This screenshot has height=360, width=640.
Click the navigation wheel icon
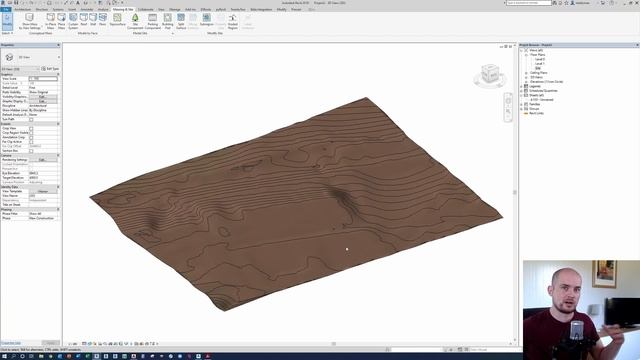click(x=508, y=100)
